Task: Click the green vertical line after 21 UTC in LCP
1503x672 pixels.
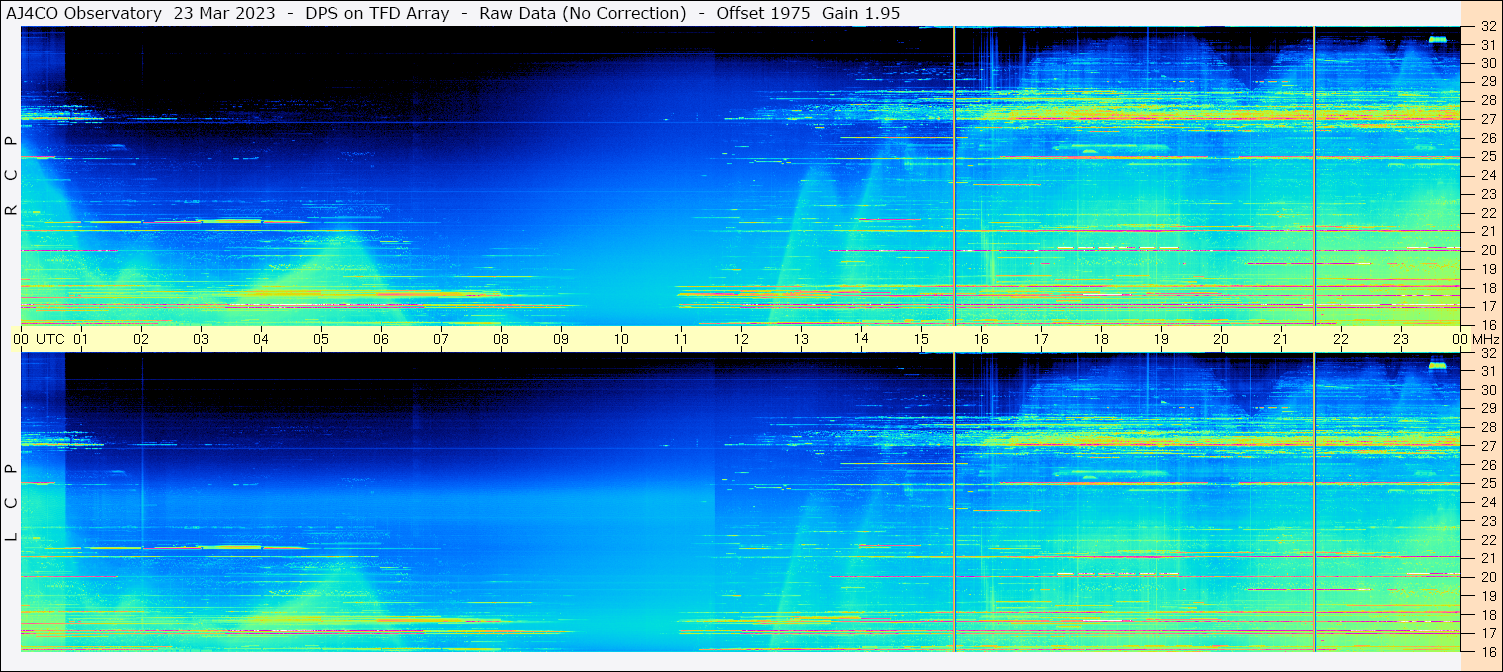Action: pos(1314,502)
